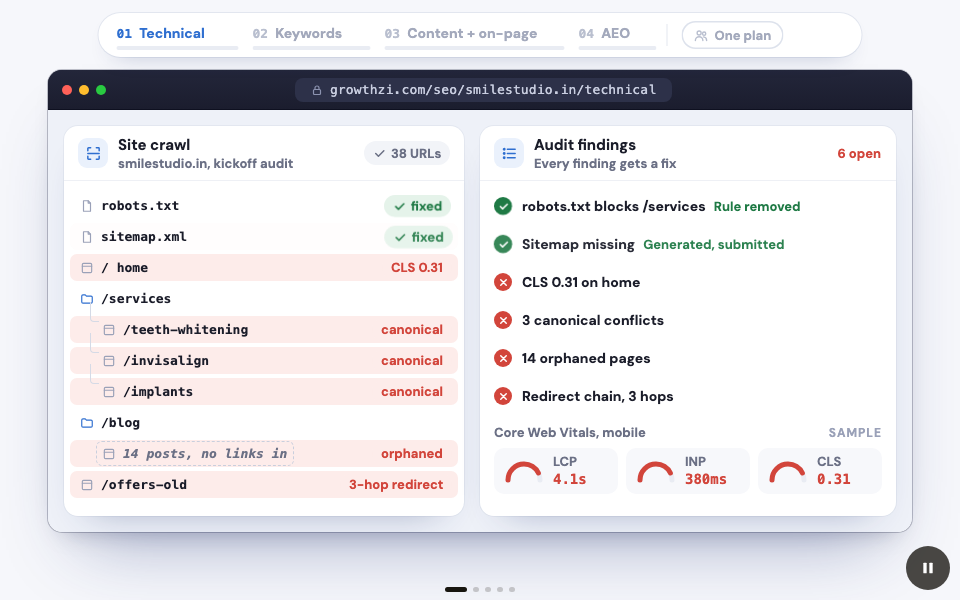Select the 3 canonical conflicts finding

coord(593,320)
